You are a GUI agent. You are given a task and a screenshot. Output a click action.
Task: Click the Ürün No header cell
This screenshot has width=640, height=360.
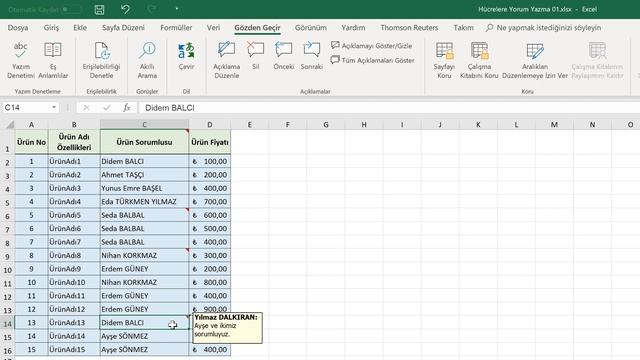(31, 142)
